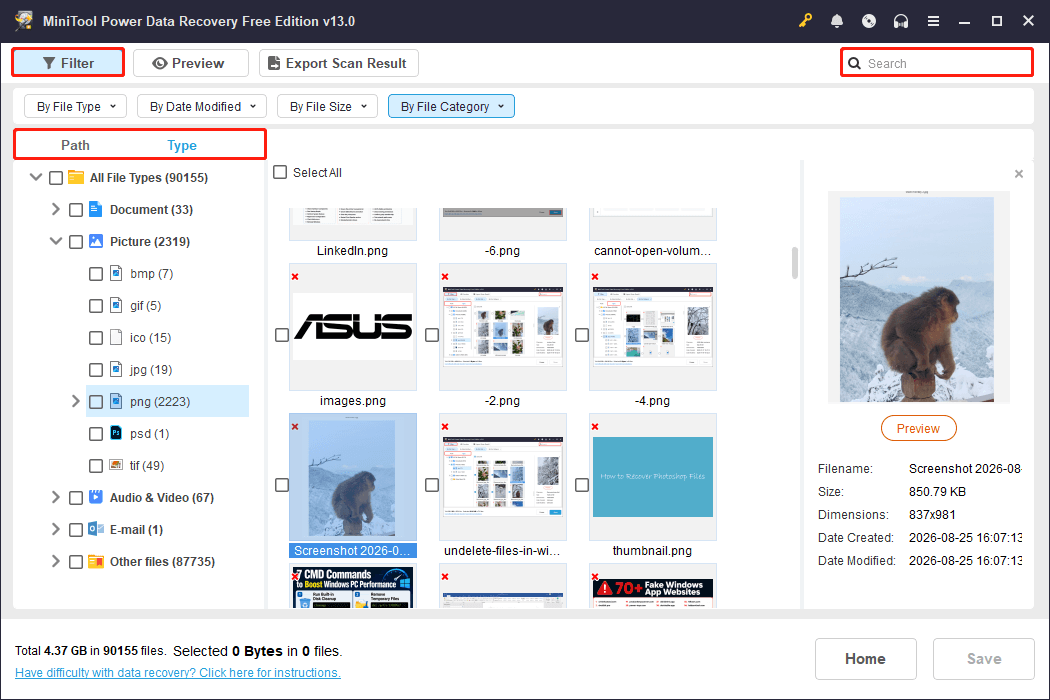The width and height of the screenshot is (1050, 700).
Task: Click the ico file type icon
Action: (116, 337)
